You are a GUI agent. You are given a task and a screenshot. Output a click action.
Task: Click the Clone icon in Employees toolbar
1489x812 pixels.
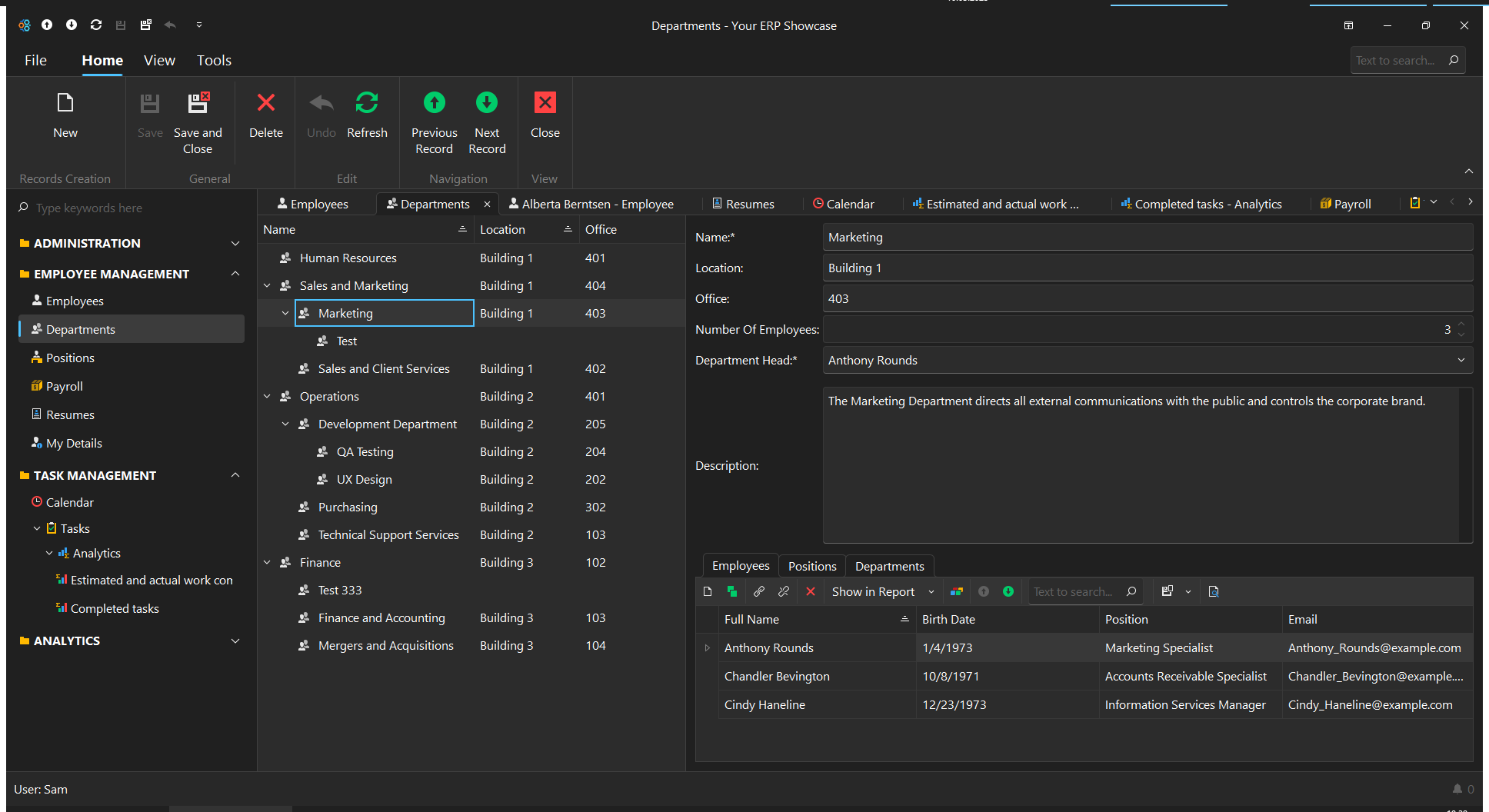[x=732, y=591]
